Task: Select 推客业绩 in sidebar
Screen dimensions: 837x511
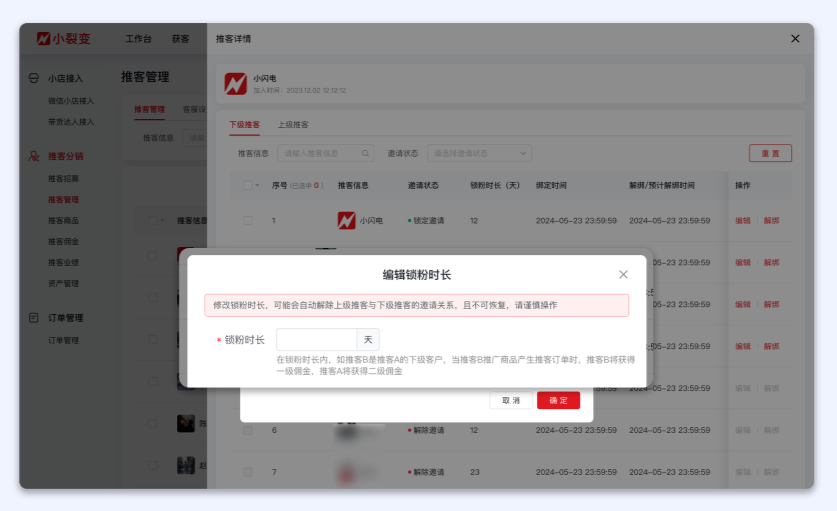Action: tap(64, 262)
